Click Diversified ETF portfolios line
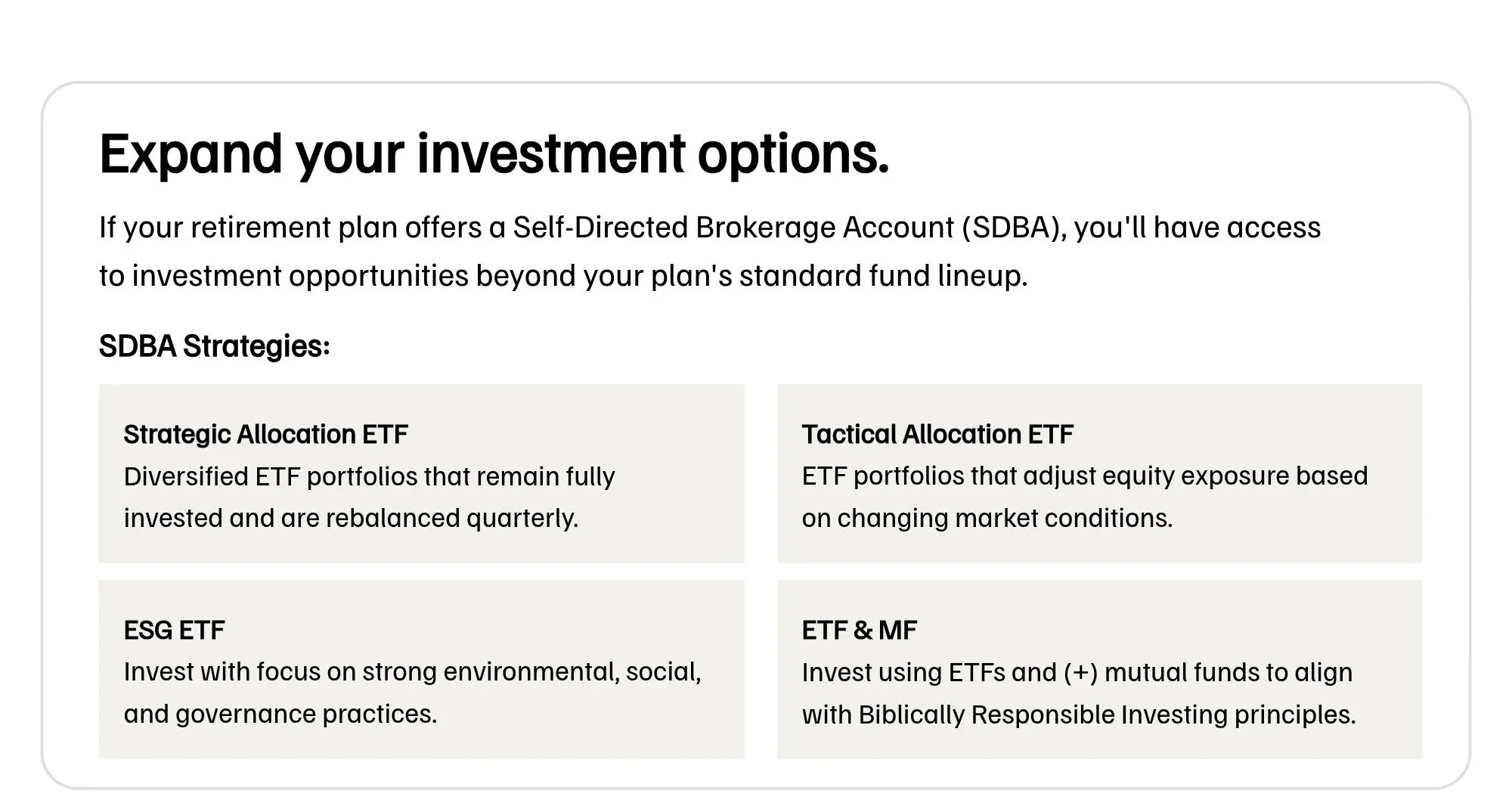Image resolution: width=1512 pixels, height=806 pixels. [369, 476]
